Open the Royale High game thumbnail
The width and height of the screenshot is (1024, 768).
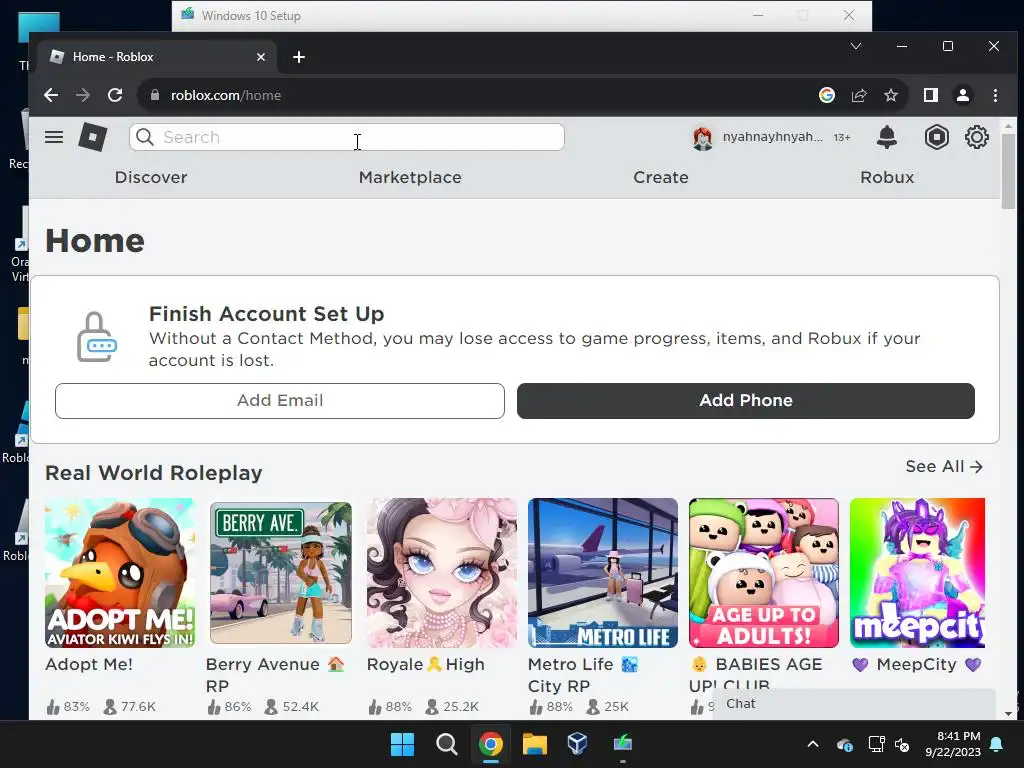[441, 573]
